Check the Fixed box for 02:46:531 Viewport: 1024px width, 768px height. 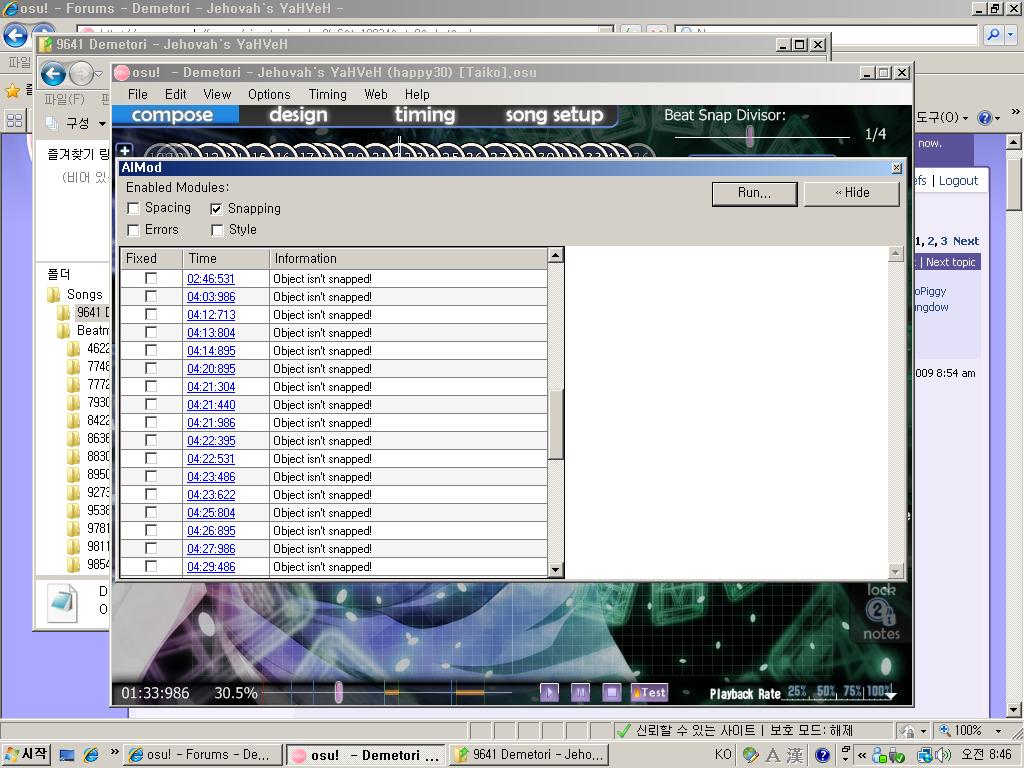151,278
